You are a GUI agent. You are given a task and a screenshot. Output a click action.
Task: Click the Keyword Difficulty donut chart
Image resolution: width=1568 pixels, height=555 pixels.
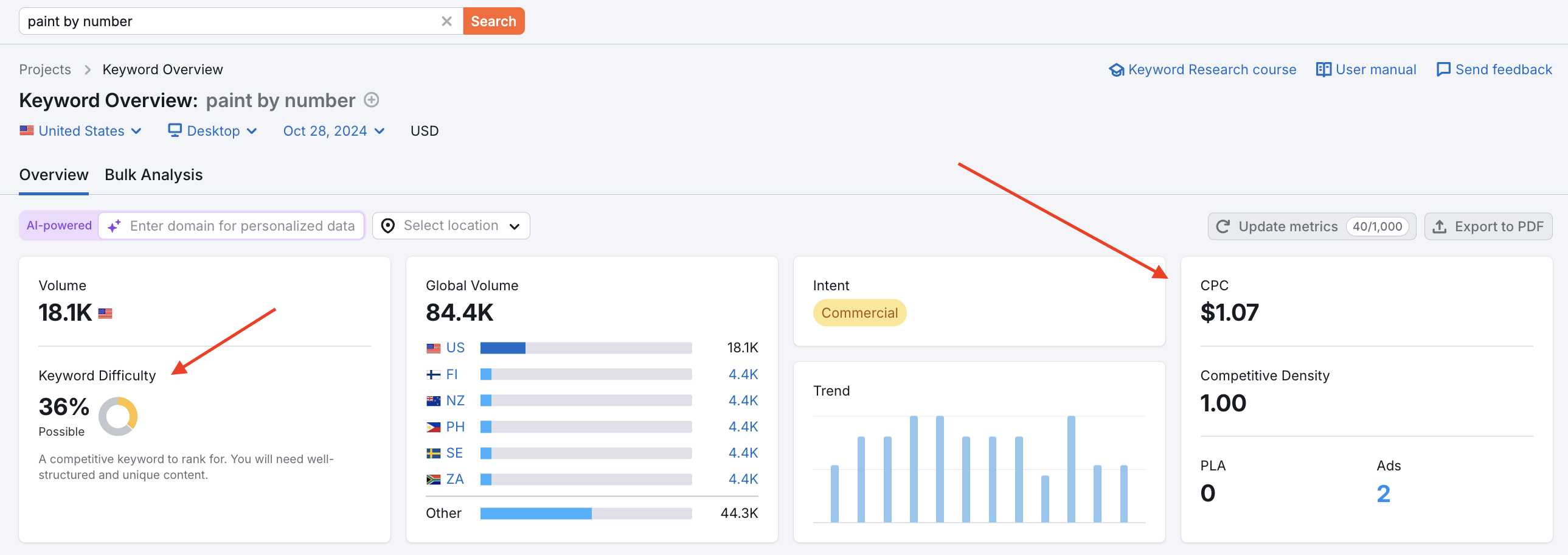click(x=118, y=416)
